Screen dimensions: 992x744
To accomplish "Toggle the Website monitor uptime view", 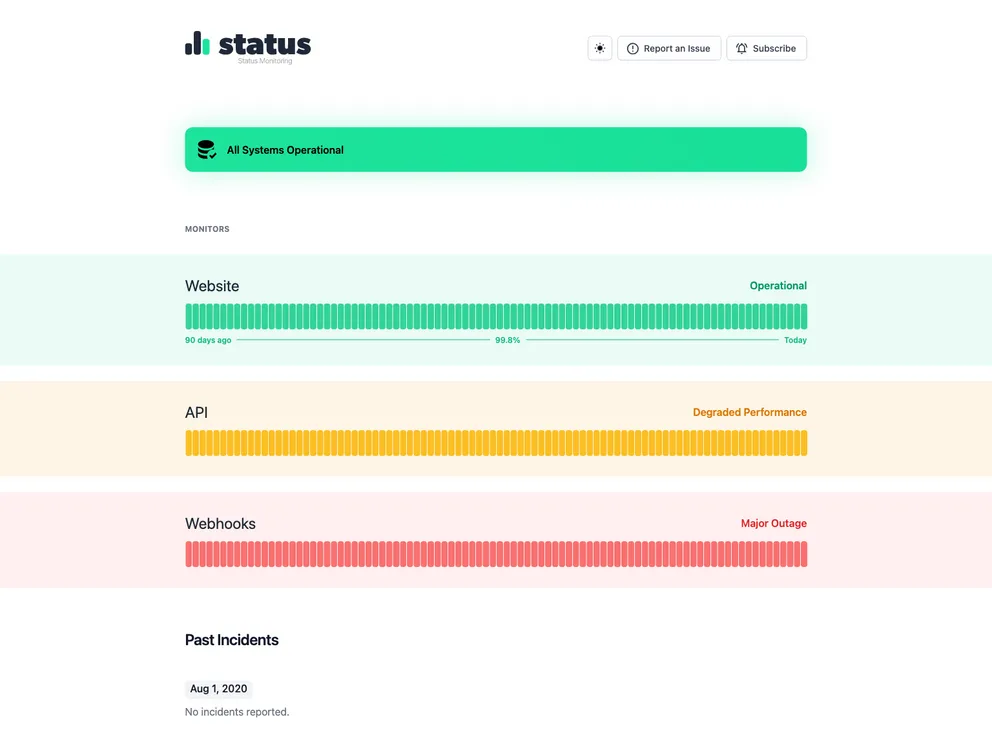I will coord(495,315).
